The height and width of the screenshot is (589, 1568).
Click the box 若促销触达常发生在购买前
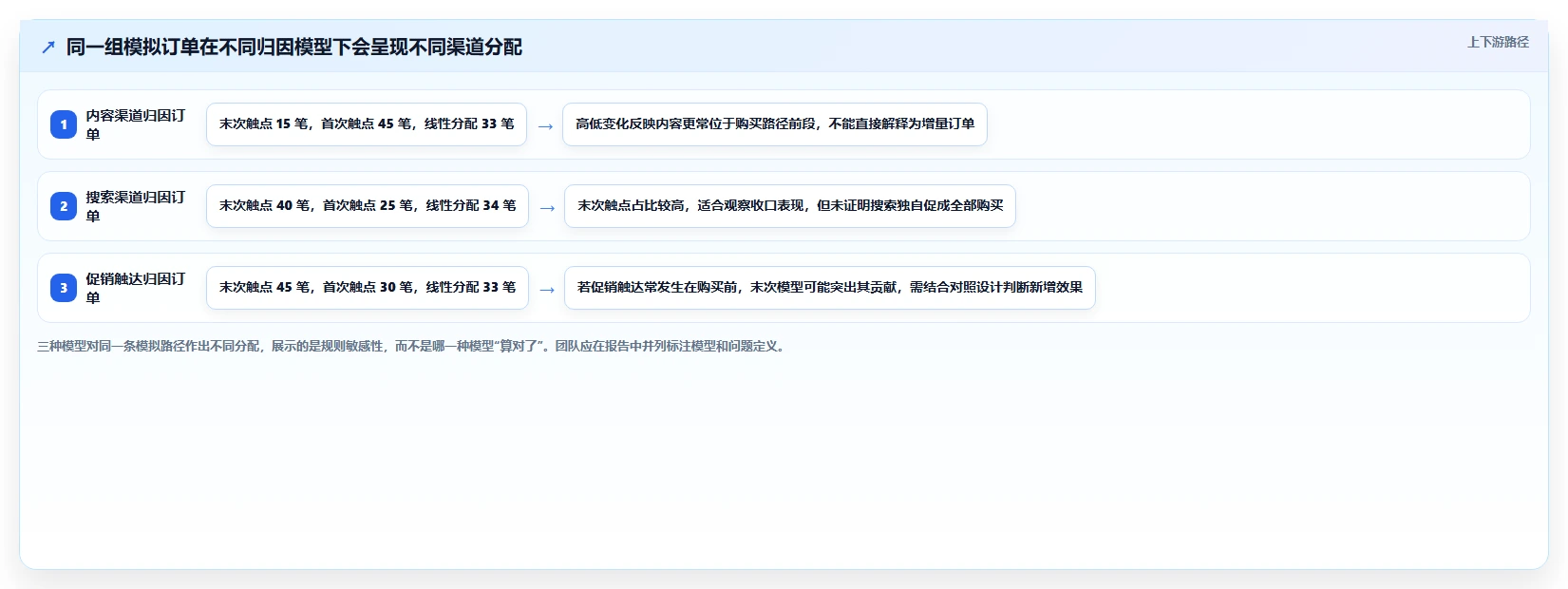pyautogui.click(x=830, y=288)
